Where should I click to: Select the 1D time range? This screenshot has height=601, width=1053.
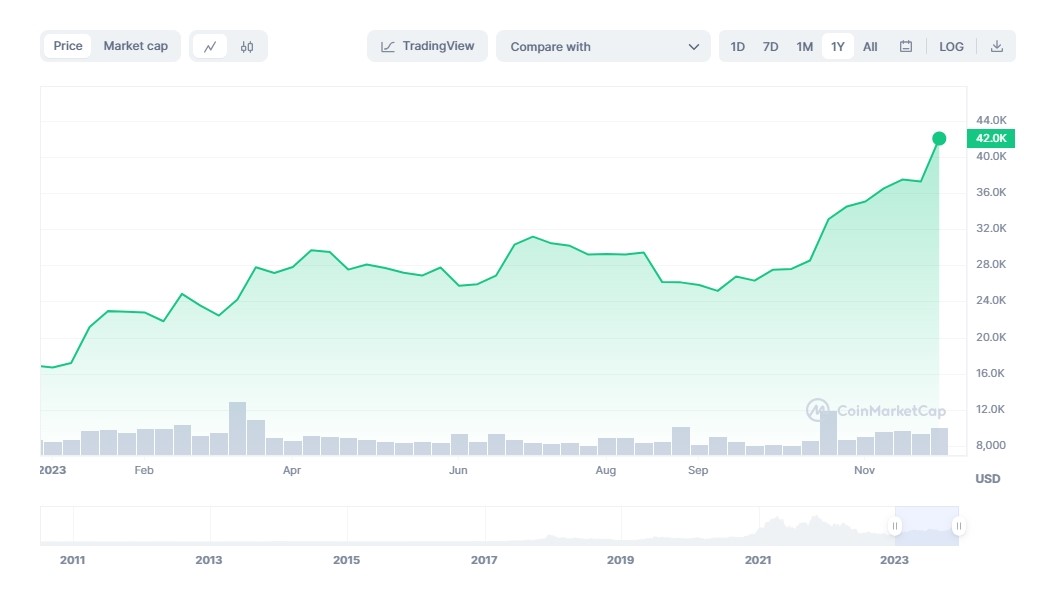(x=737, y=46)
